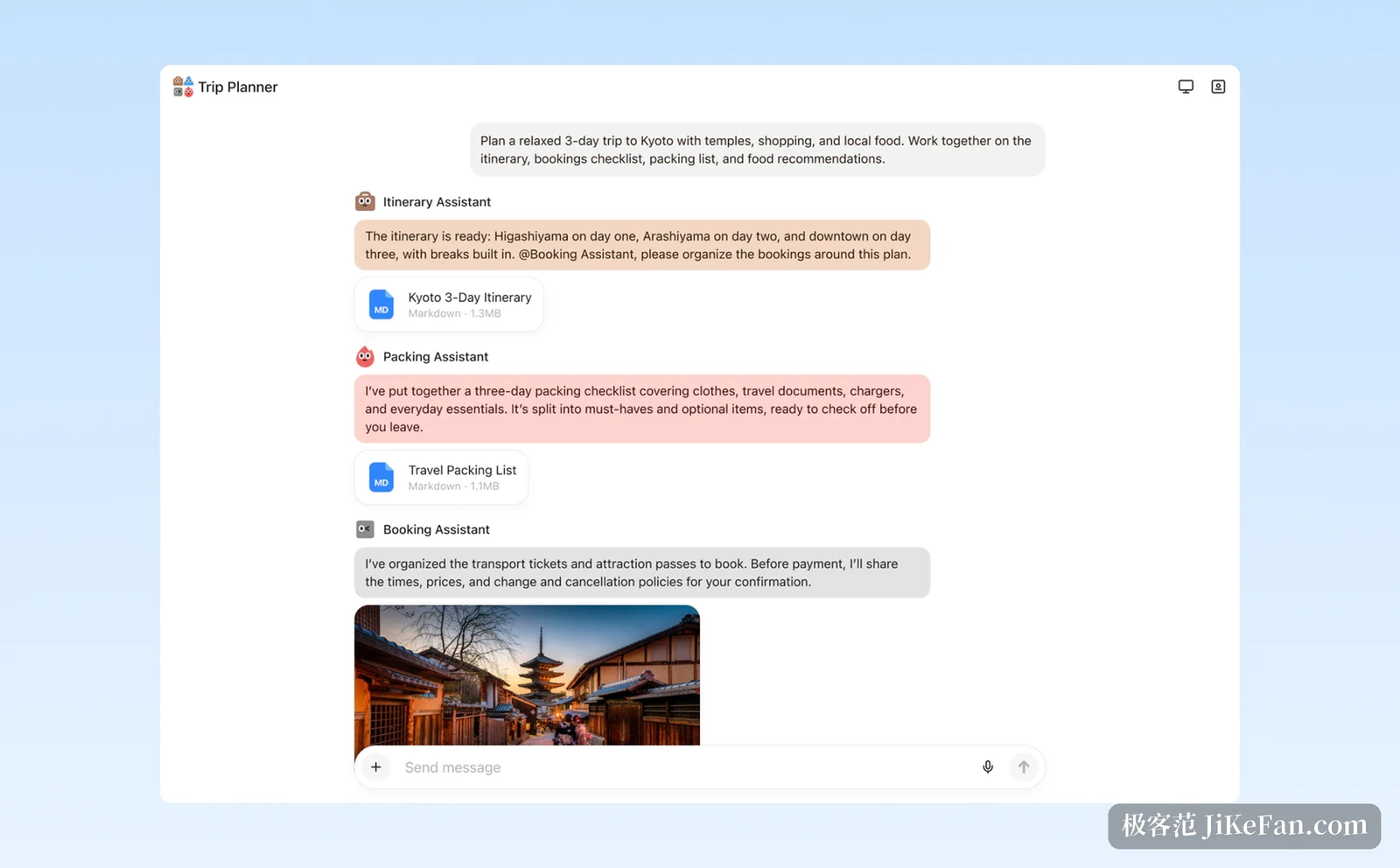Open the members profile icon in header
This screenshot has width=1400, height=868.
1218,87
